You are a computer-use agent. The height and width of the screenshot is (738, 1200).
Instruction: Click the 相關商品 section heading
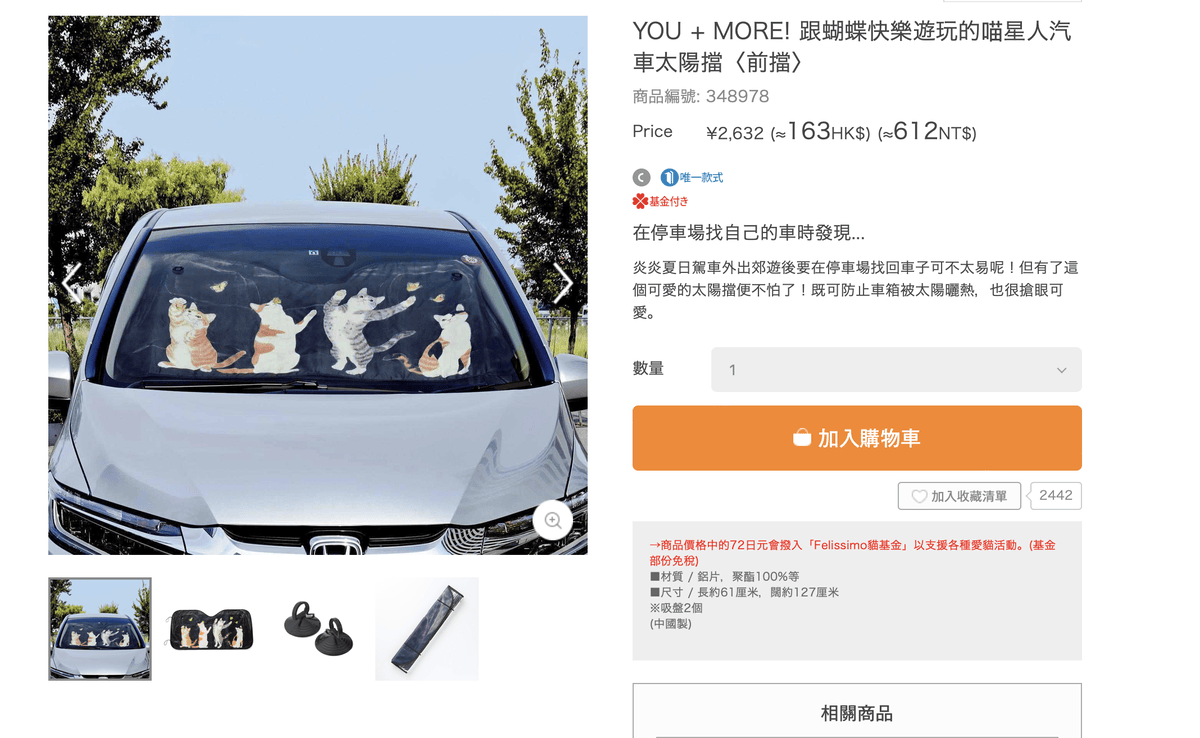point(857,714)
